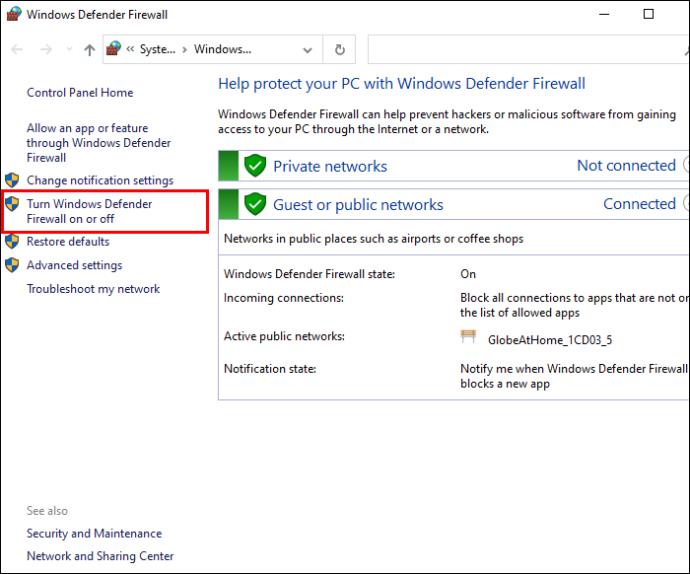
Task: Click green shield icon for Guest or public networks
Action: (x=255, y=204)
